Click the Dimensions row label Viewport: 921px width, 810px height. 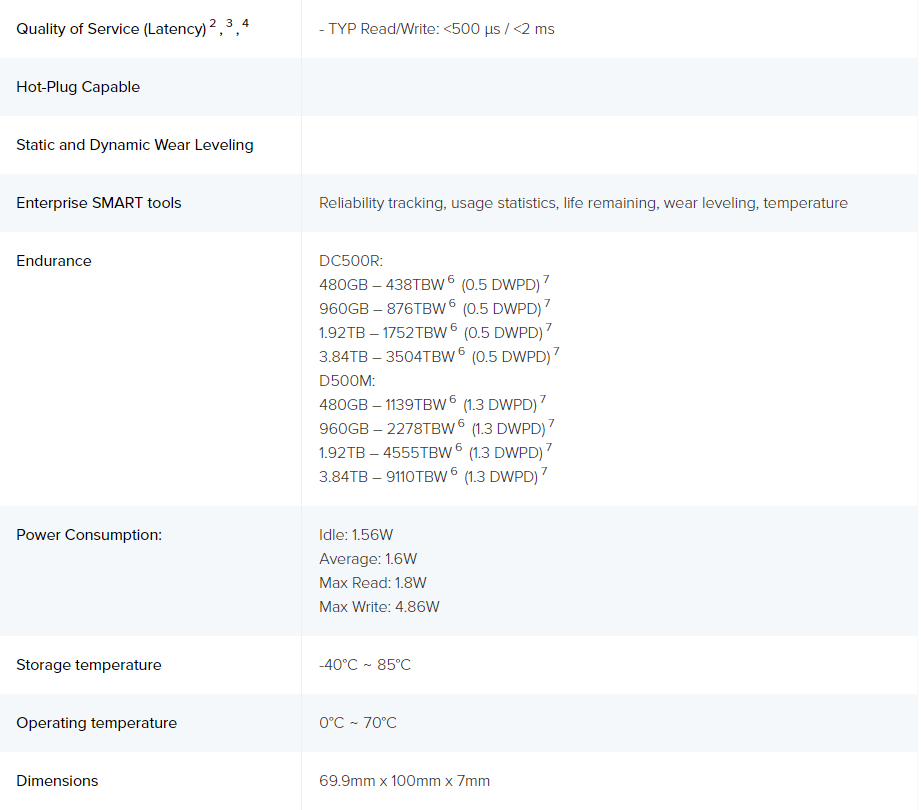[58, 781]
